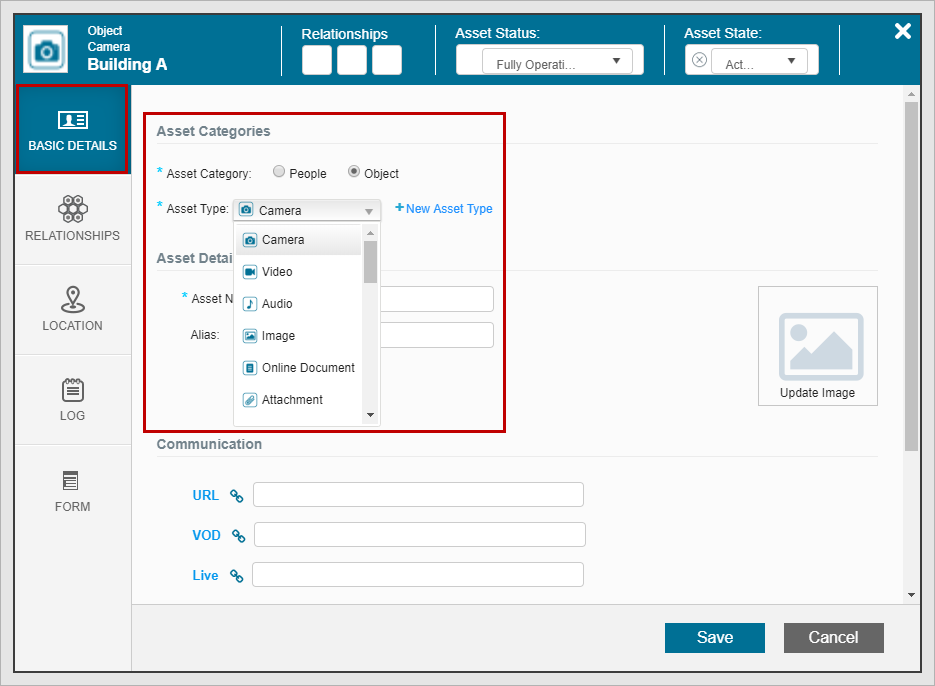The image size is (935, 686).
Task: Pick Audio in the asset type list
Action: click(x=276, y=304)
